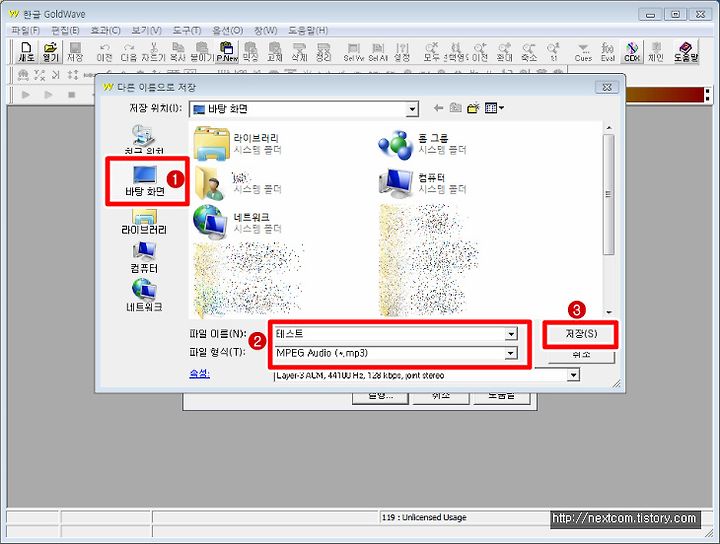The width and height of the screenshot is (720, 544).
Task: Open the 네트워크 item in file list
Action: click(238, 223)
